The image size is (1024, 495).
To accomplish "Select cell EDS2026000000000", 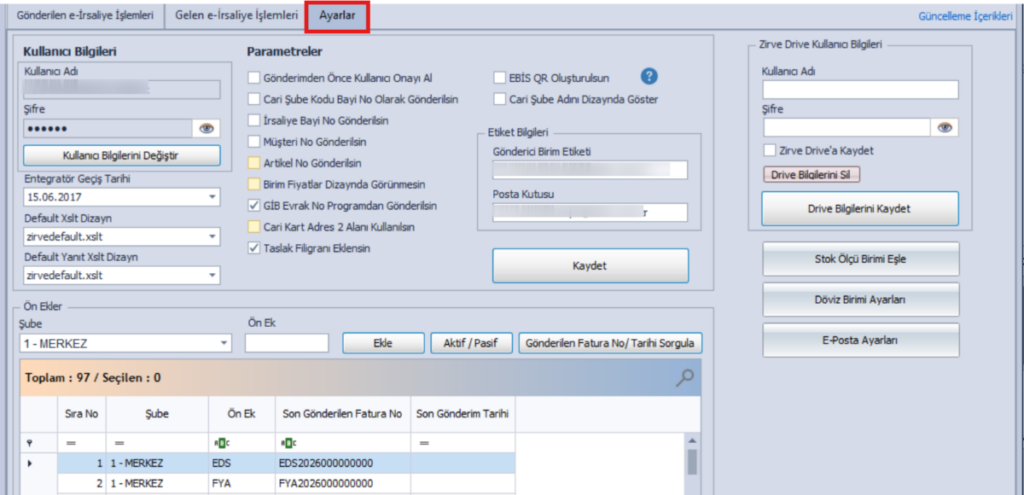I will [343, 464].
